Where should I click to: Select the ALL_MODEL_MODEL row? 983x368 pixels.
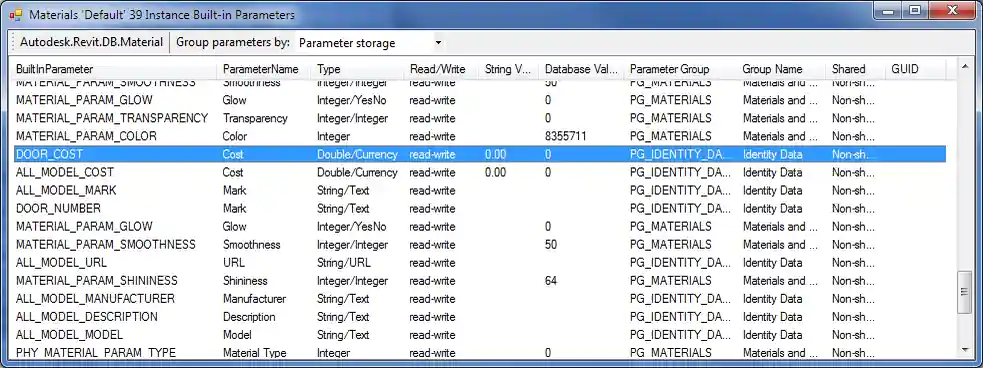480,335
